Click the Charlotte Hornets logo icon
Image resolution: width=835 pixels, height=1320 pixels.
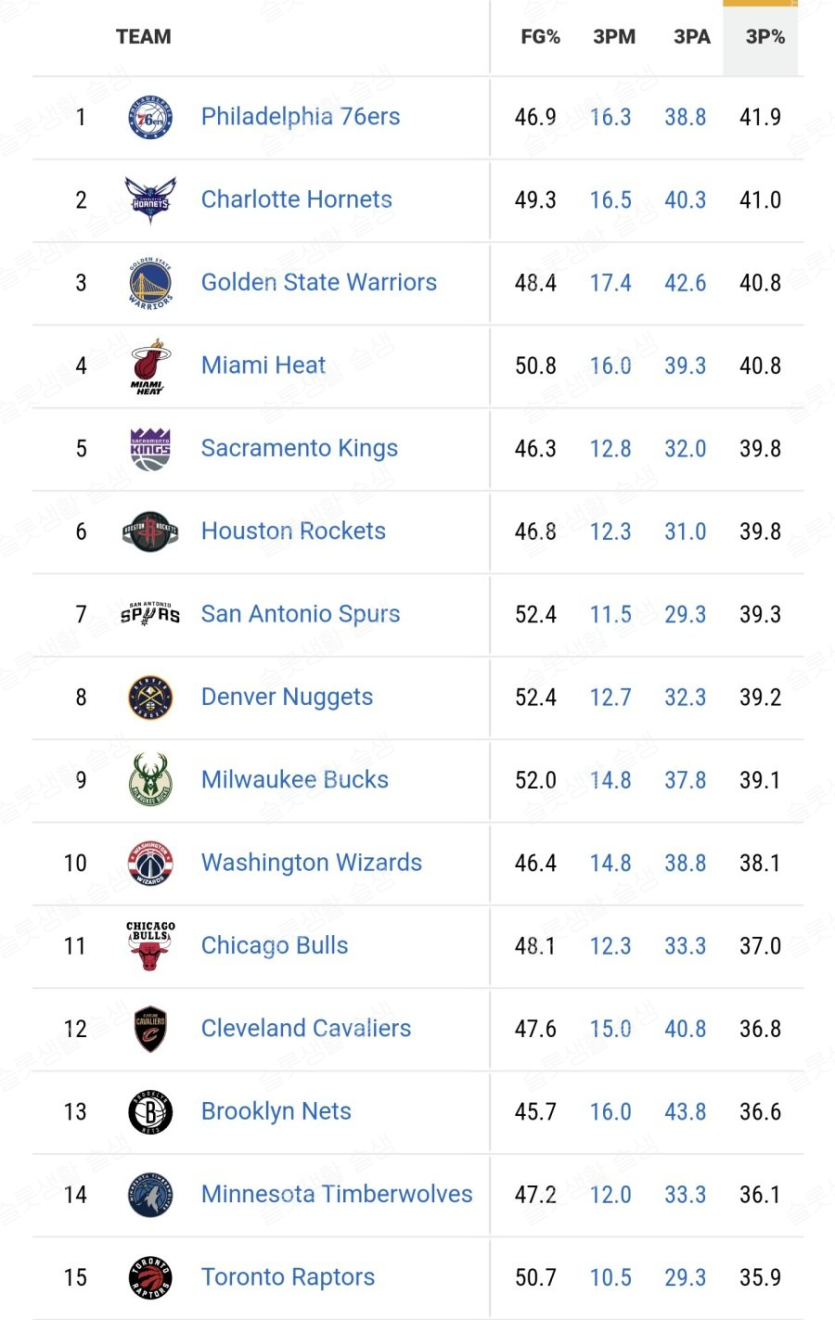tap(150, 200)
